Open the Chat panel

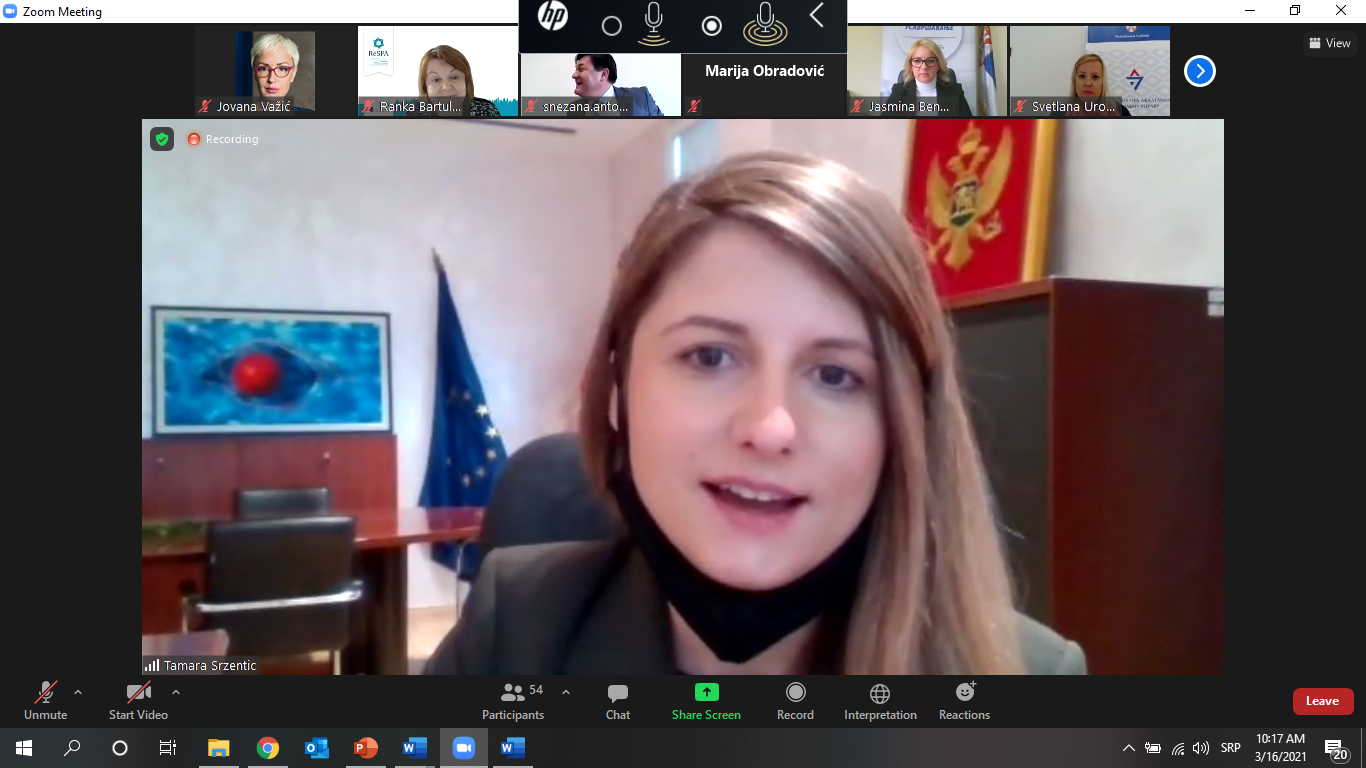[x=618, y=700]
